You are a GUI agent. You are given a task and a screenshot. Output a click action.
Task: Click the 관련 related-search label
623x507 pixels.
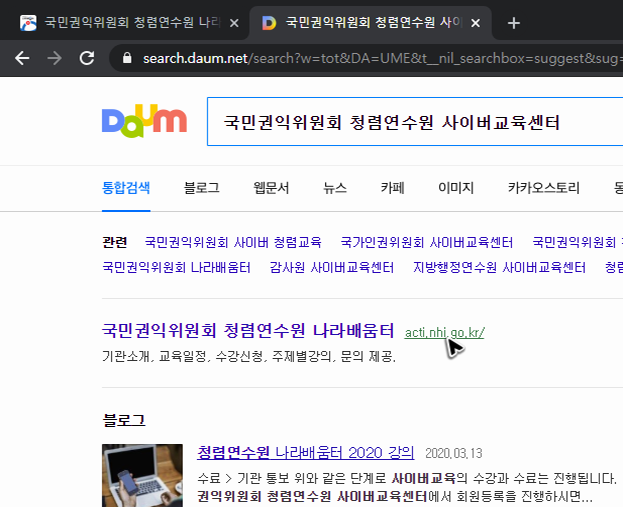(115, 242)
